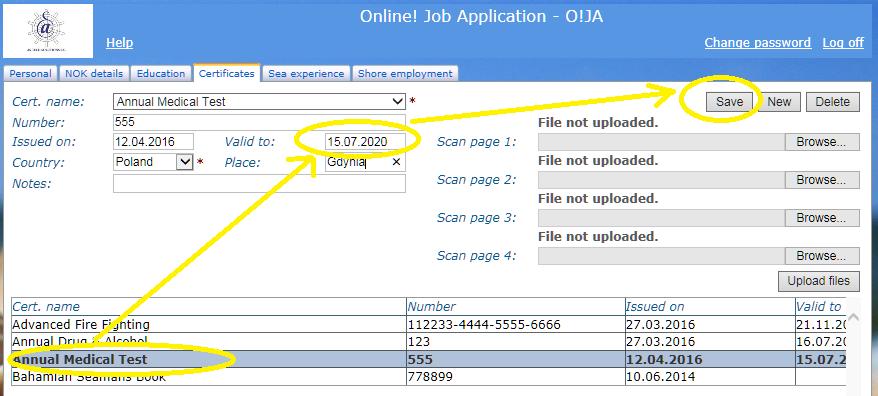The height and width of the screenshot is (396, 878).
Task: Log off from the application
Action: (843, 43)
